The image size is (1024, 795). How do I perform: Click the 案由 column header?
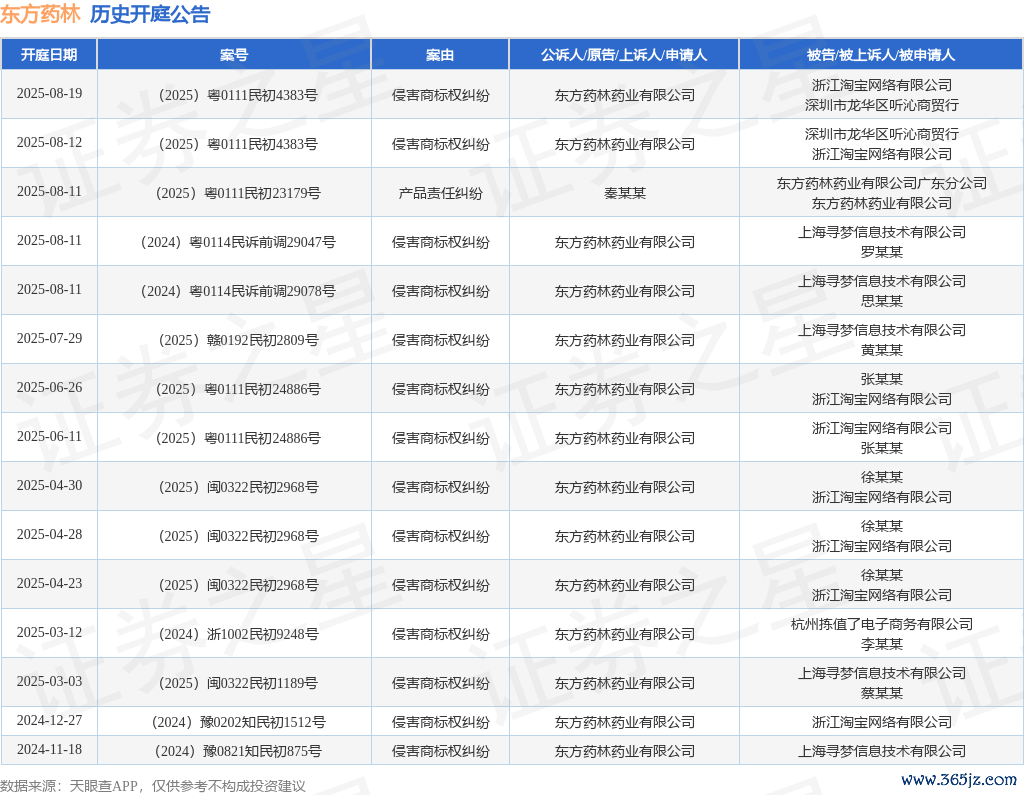[440, 55]
